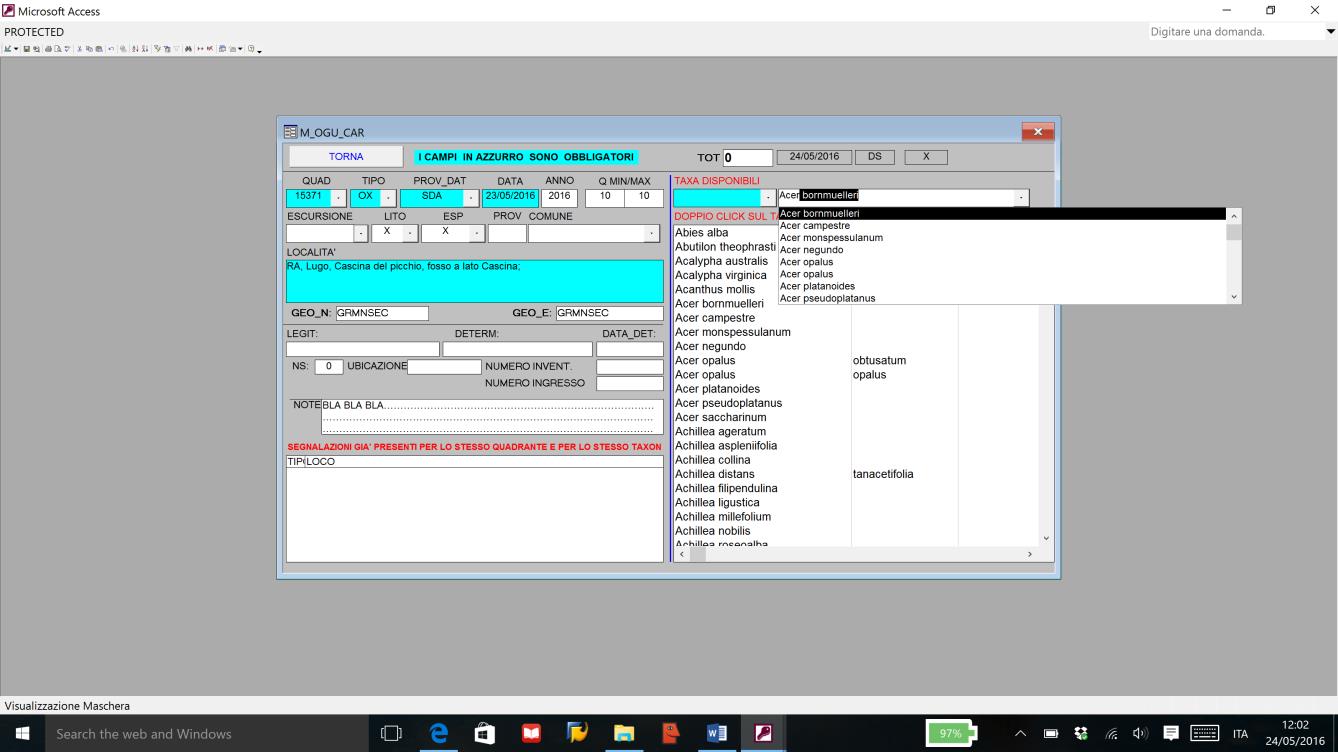Click the taxa list vertical scrollbar down arrow
Image resolution: width=1338 pixels, height=752 pixels.
(1047, 539)
